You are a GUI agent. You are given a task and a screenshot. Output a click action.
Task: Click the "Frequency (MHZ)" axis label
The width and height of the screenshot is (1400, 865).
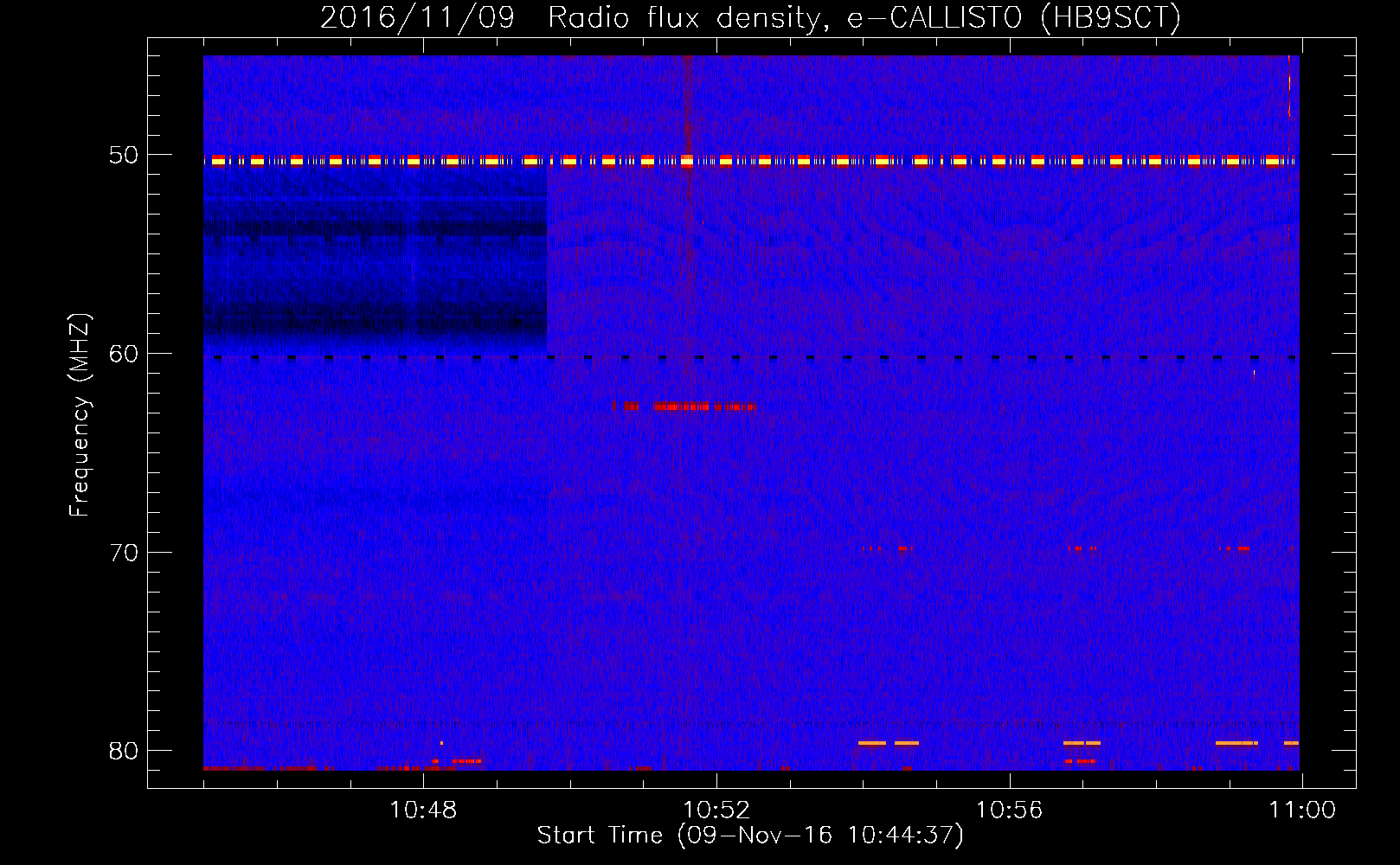click(79, 415)
